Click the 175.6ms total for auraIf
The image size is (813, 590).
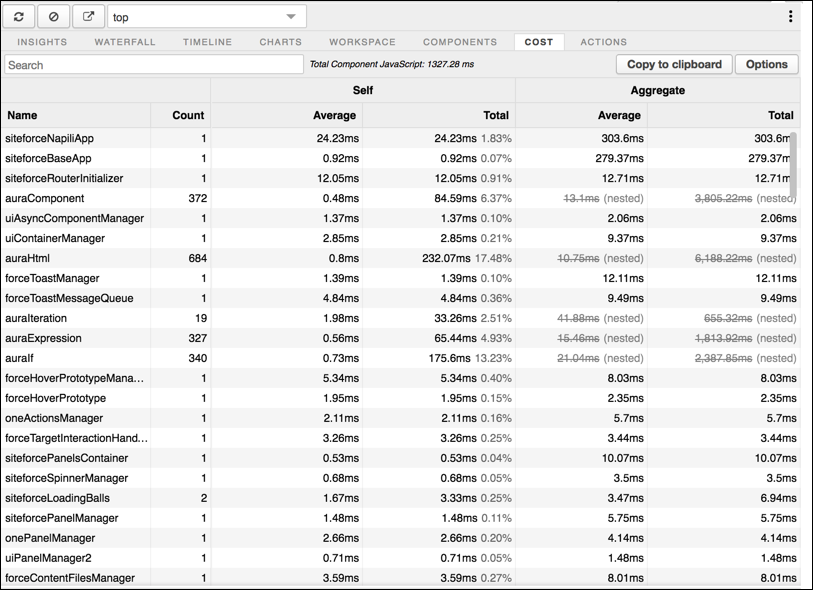tap(449, 358)
